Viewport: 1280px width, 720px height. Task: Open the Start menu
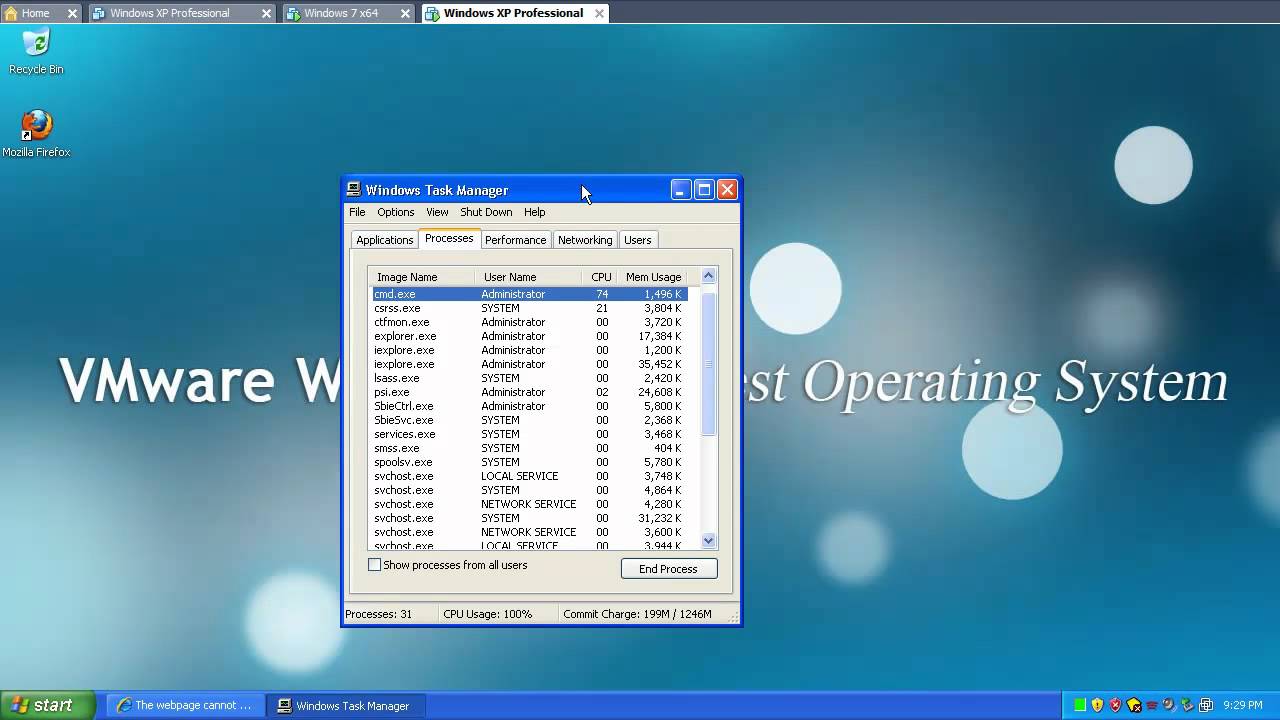tap(47, 705)
